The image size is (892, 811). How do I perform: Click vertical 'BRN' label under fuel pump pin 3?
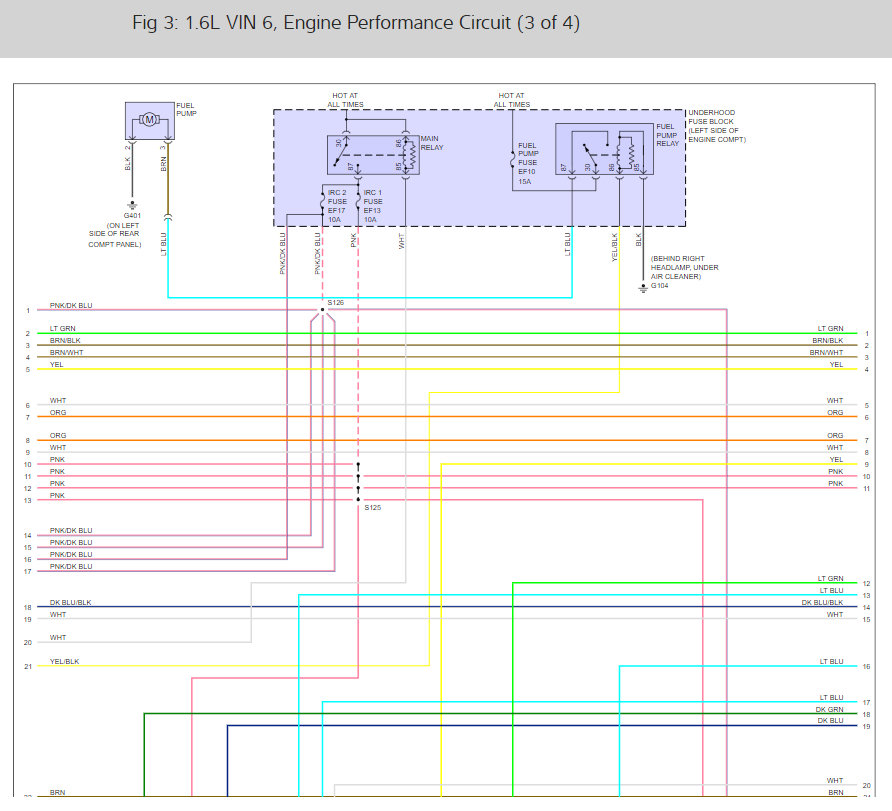(x=163, y=164)
